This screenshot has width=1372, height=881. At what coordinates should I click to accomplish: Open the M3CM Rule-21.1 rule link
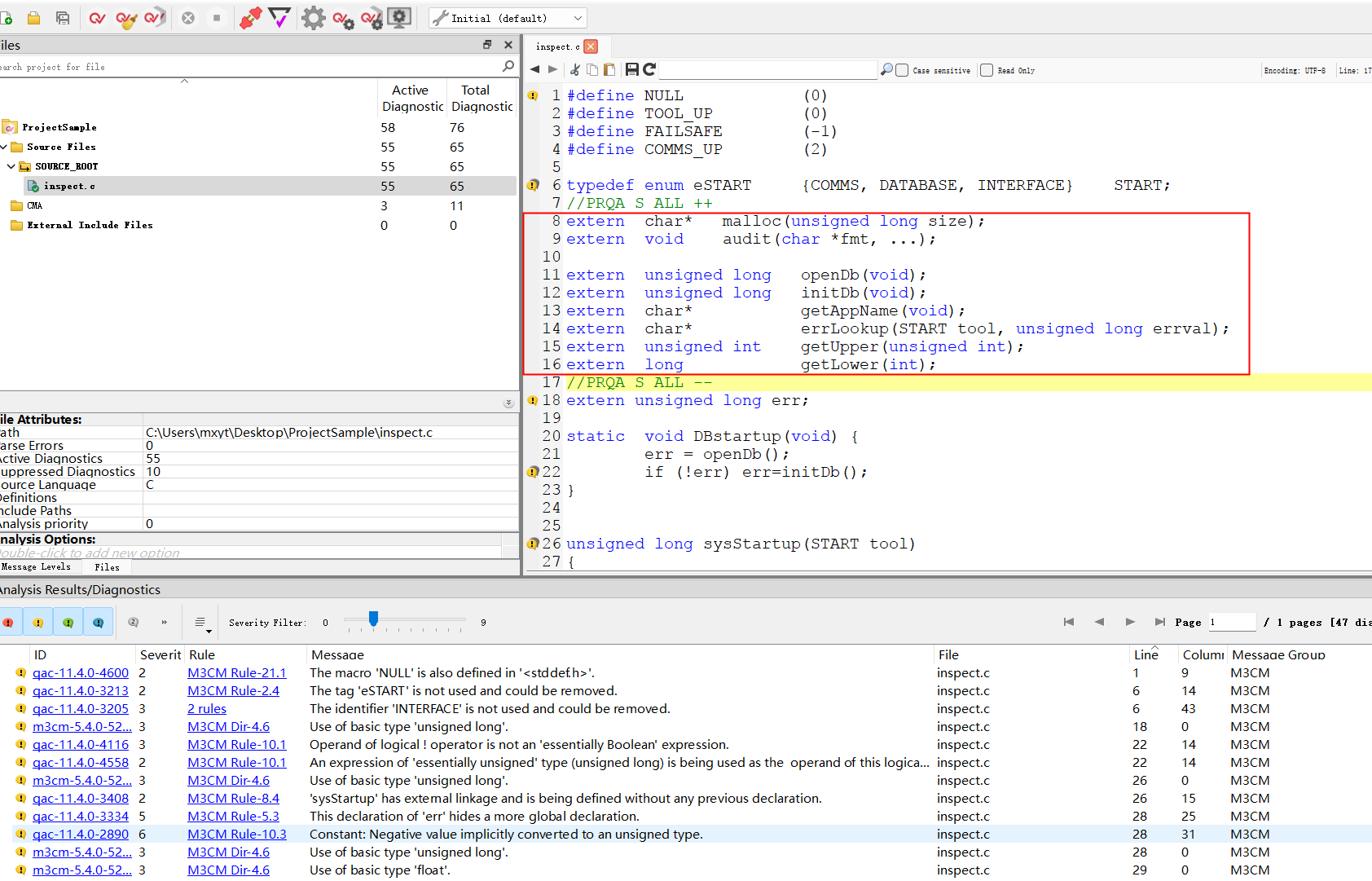[236, 673]
